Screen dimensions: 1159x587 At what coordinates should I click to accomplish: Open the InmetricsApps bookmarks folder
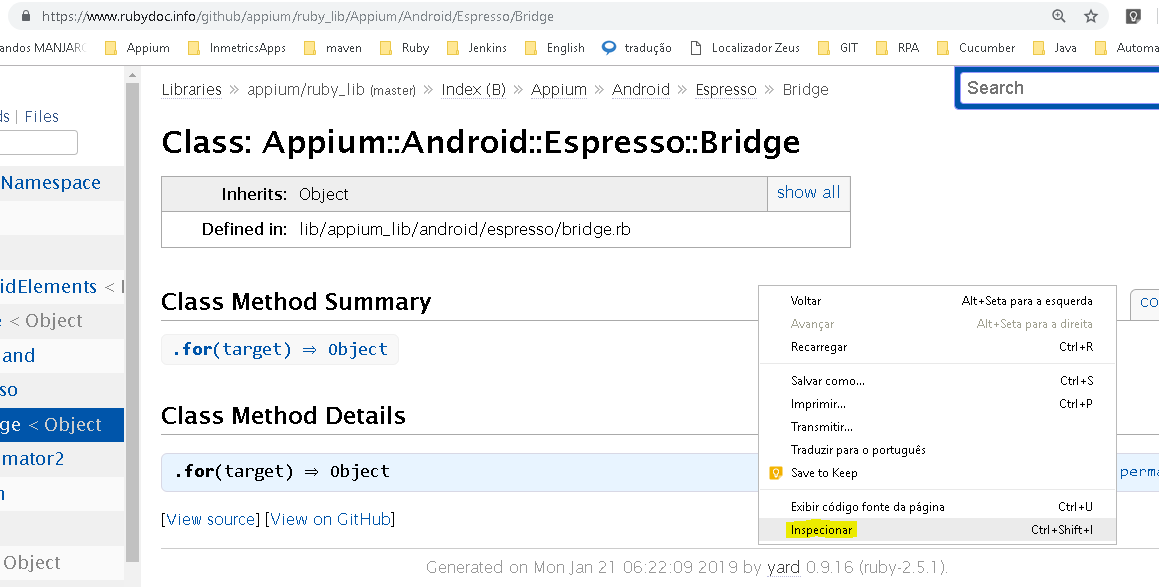237,48
